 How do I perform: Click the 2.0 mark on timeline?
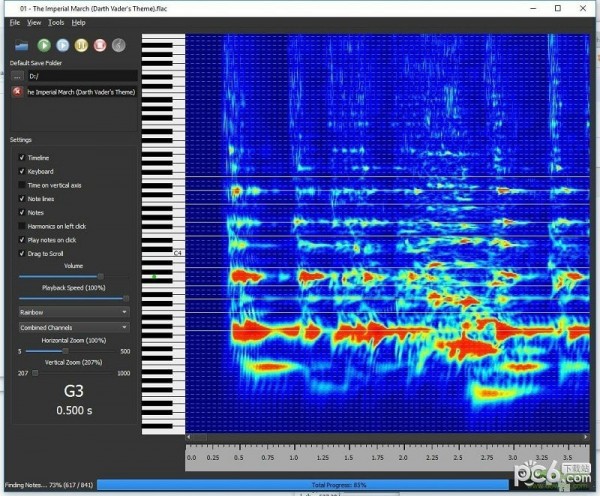[x=403, y=457]
